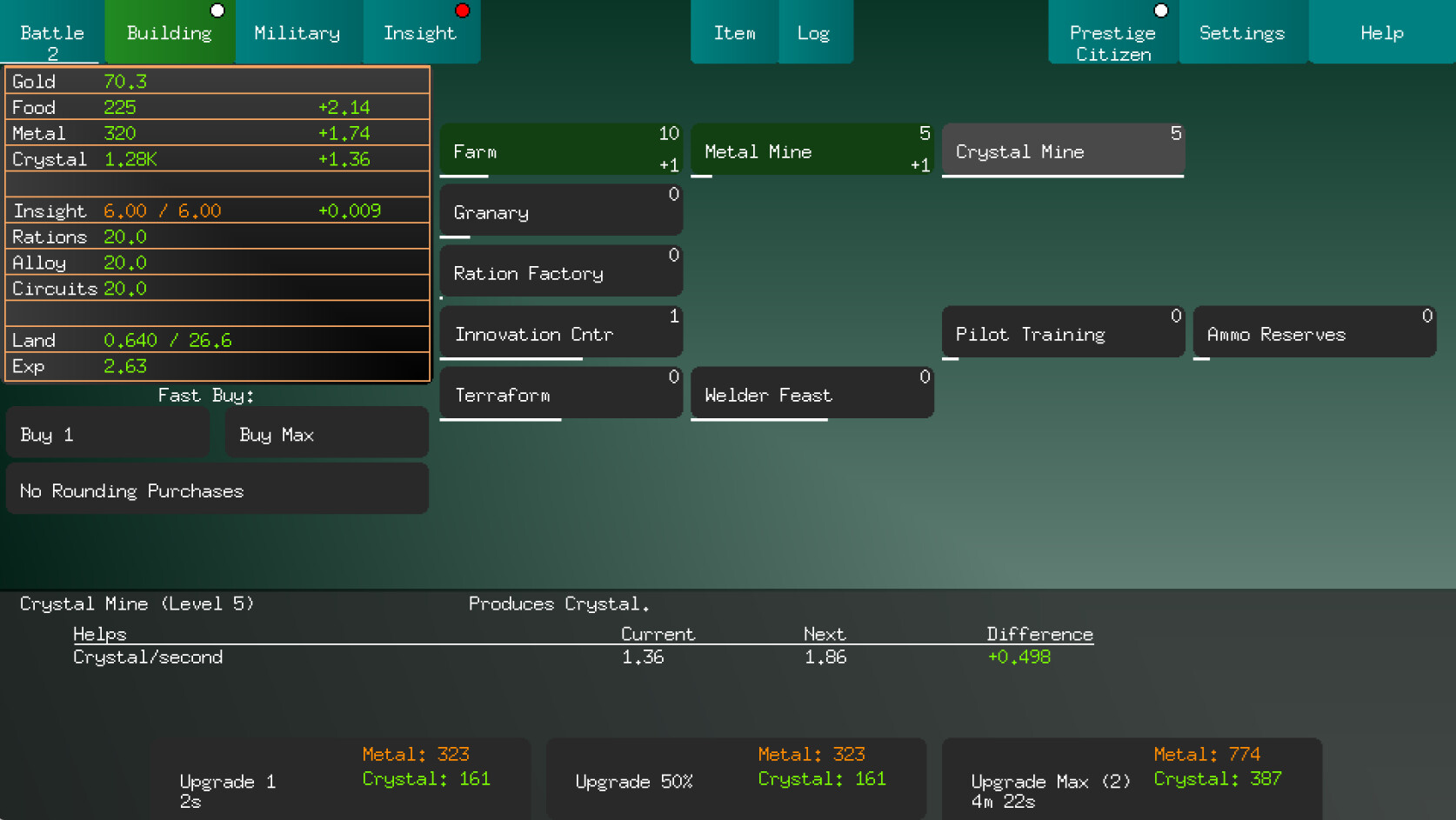The width and height of the screenshot is (1456, 820).
Task: Click Upgrade 50% for Crystal Mine
Action: (735, 779)
